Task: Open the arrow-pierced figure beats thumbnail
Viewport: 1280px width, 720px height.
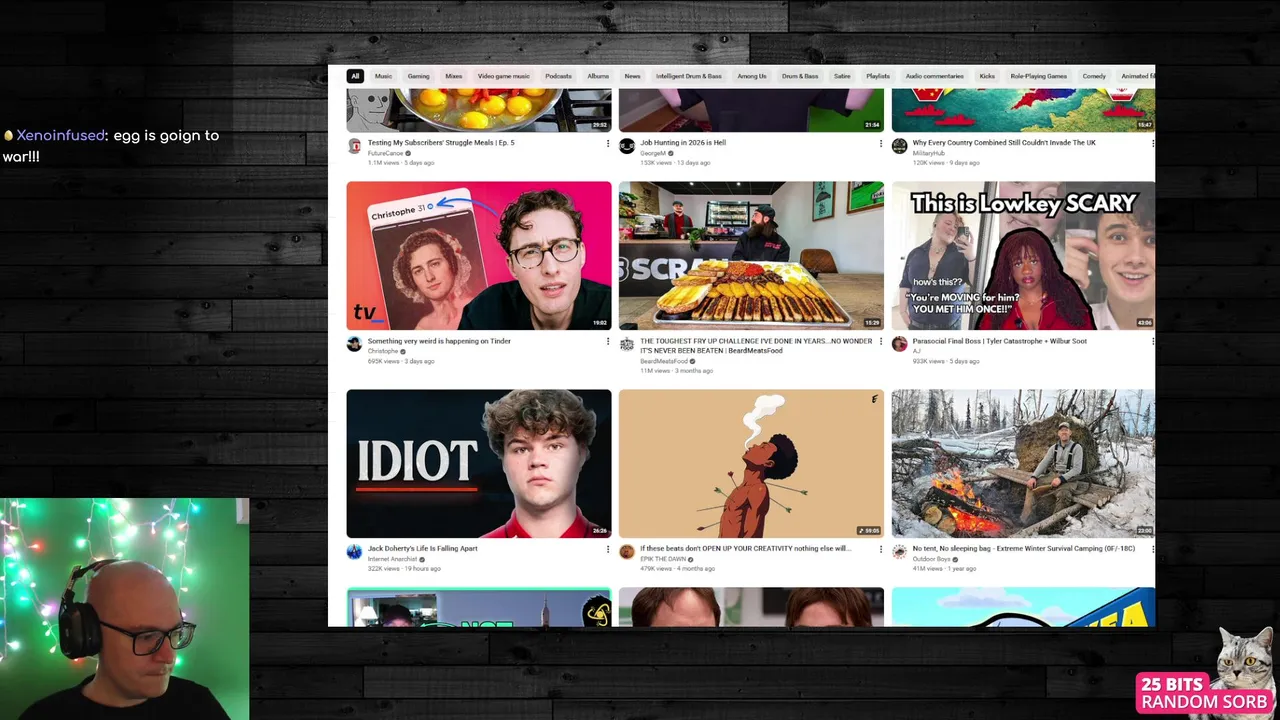Action: point(751,463)
